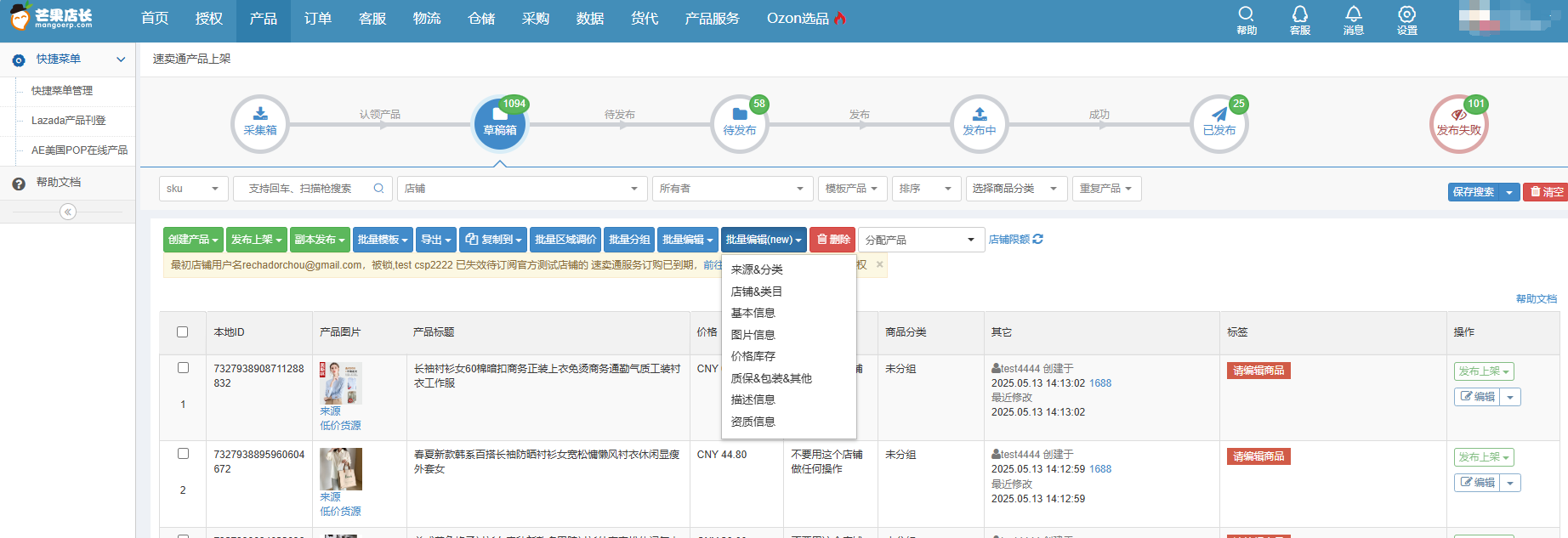Click the 芒果店长 logo

pyautogui.click(x=53, y=17)
